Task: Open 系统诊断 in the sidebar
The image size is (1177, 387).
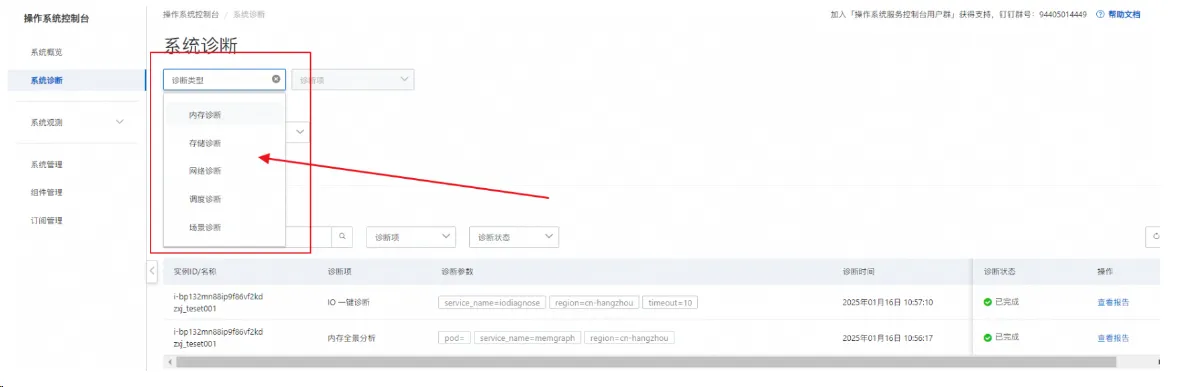Action: tap(47, 80)
